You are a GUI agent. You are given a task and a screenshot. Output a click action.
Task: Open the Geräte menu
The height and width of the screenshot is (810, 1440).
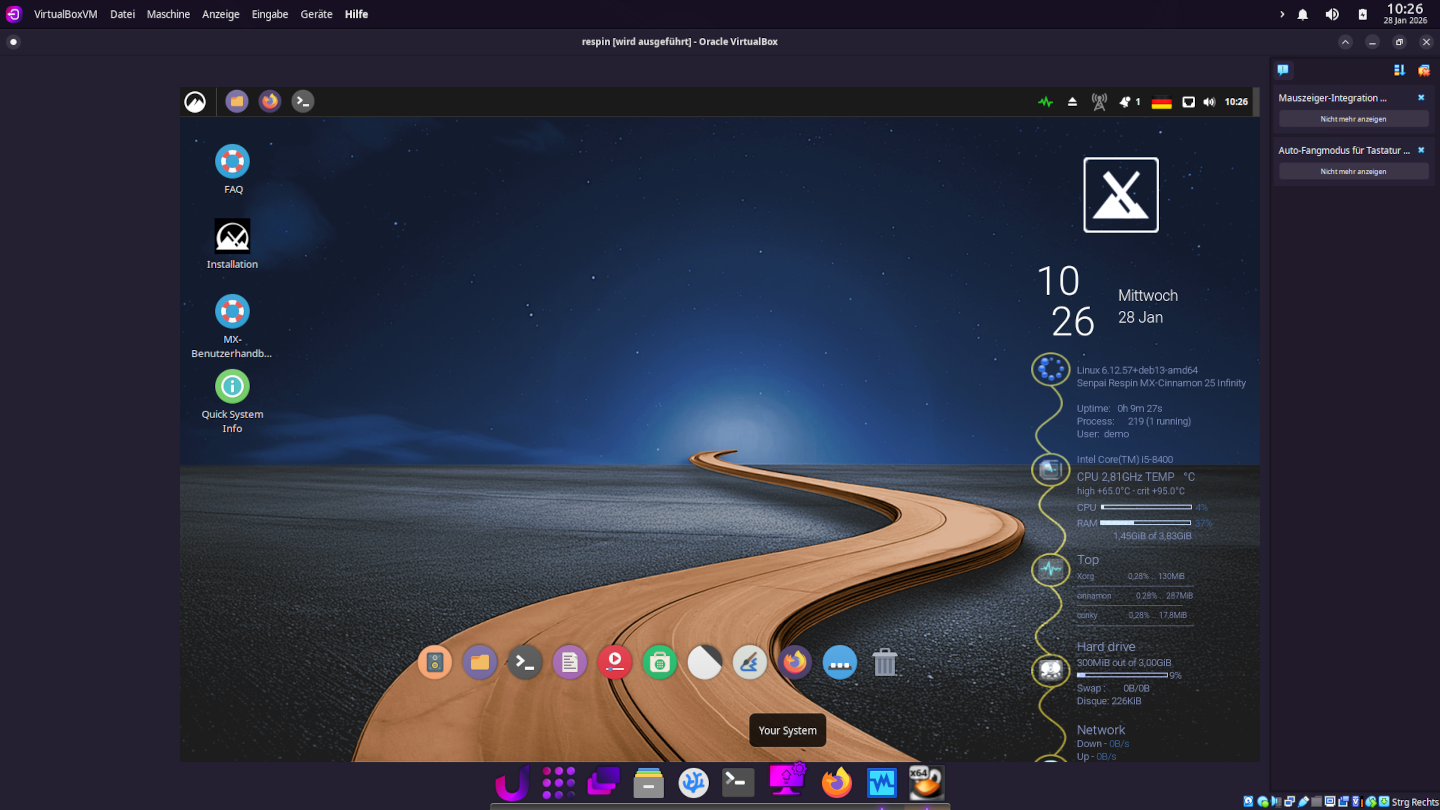click(x=316, y=15)
